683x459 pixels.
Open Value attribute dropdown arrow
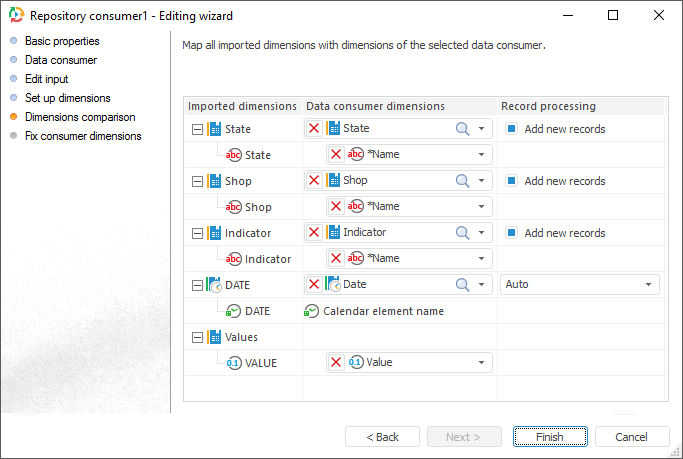(481, 363)
